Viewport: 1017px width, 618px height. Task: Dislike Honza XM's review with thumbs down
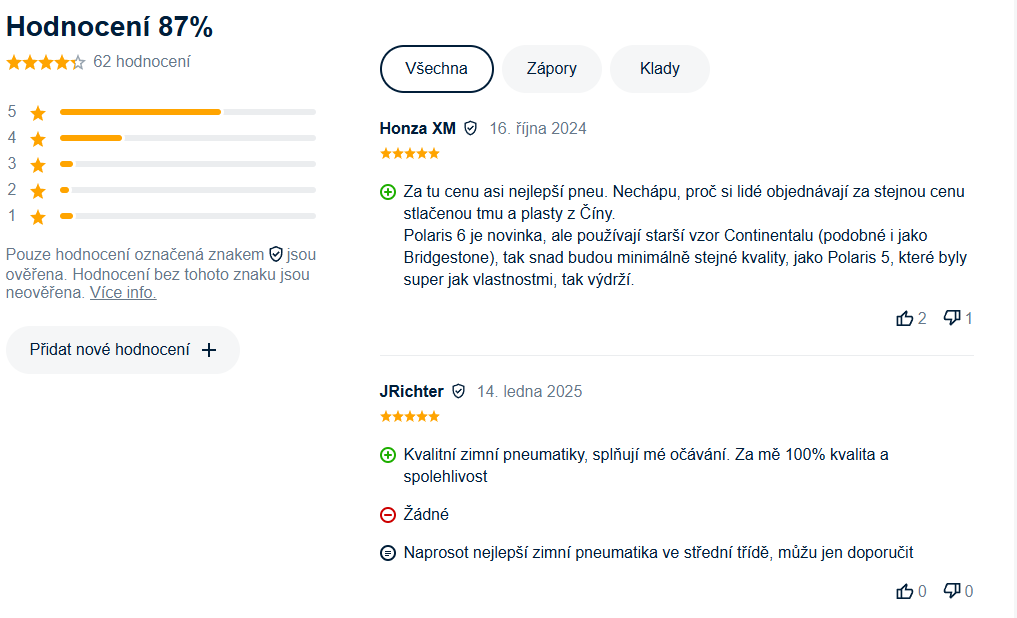coord(951,318)
